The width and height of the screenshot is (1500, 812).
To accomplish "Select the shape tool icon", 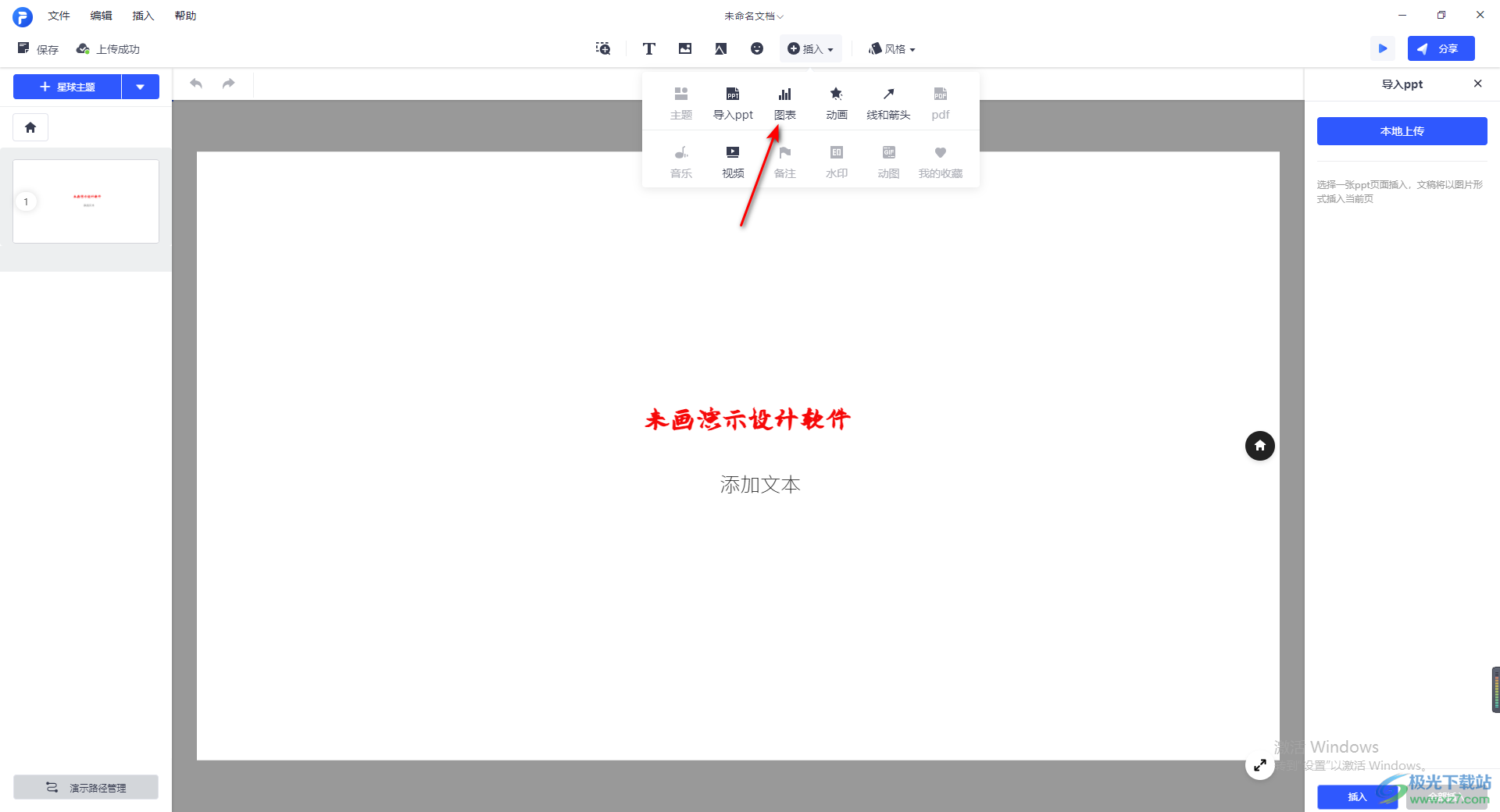I will (720, 48).
